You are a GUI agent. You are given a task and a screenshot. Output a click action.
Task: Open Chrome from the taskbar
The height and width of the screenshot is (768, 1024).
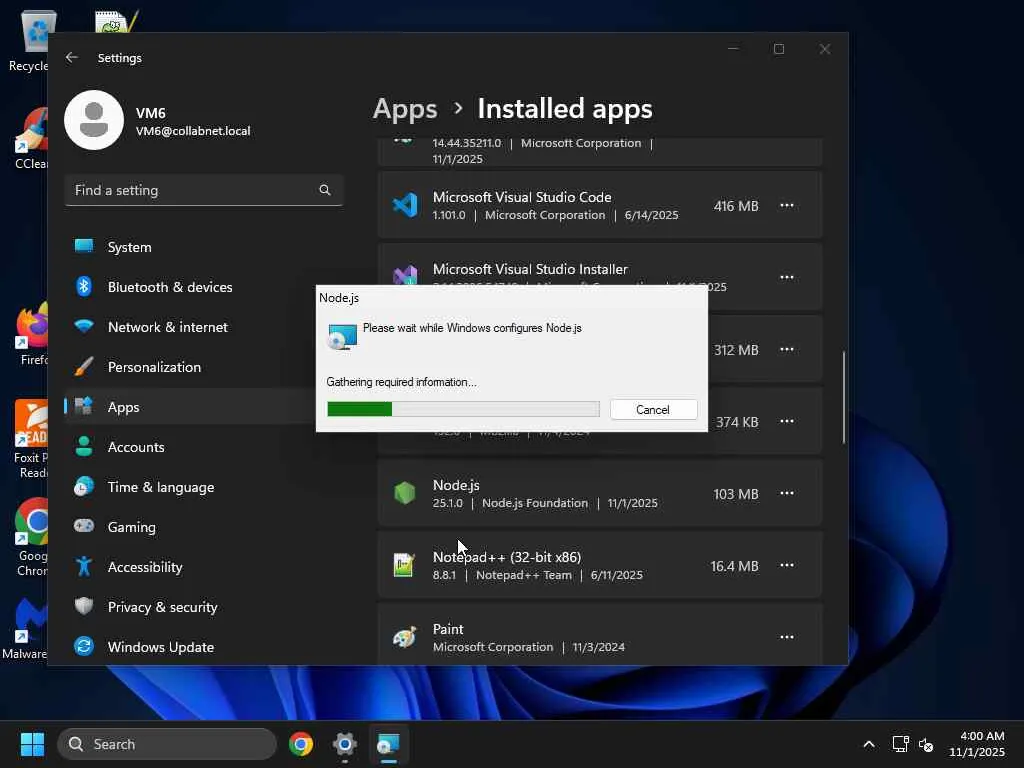pos(301,744)
